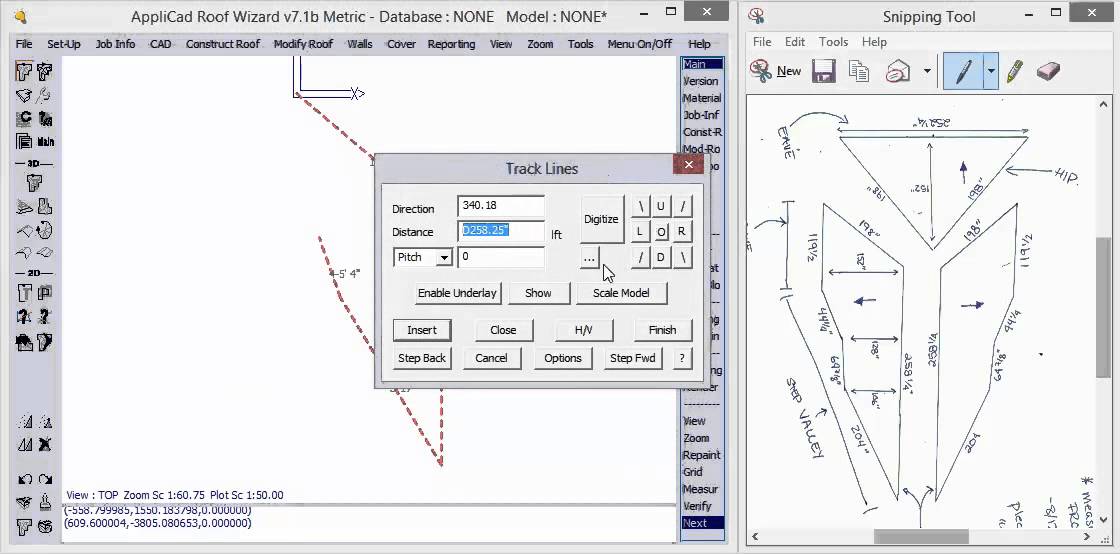The image size is (1120, 554).
Task: Open the Tools menu in Snipping Tool
Action: (834, 42)
